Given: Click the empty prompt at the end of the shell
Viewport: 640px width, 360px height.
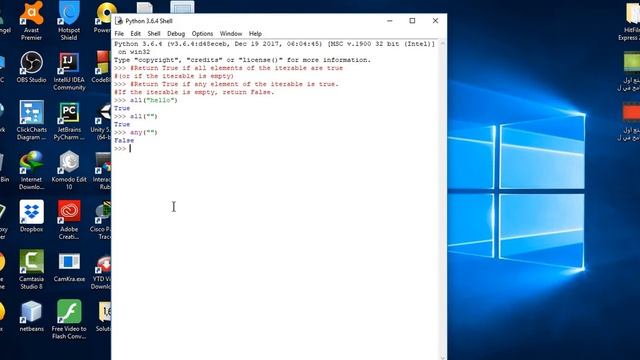Looking at the screenshot, I should pos(122,149).
